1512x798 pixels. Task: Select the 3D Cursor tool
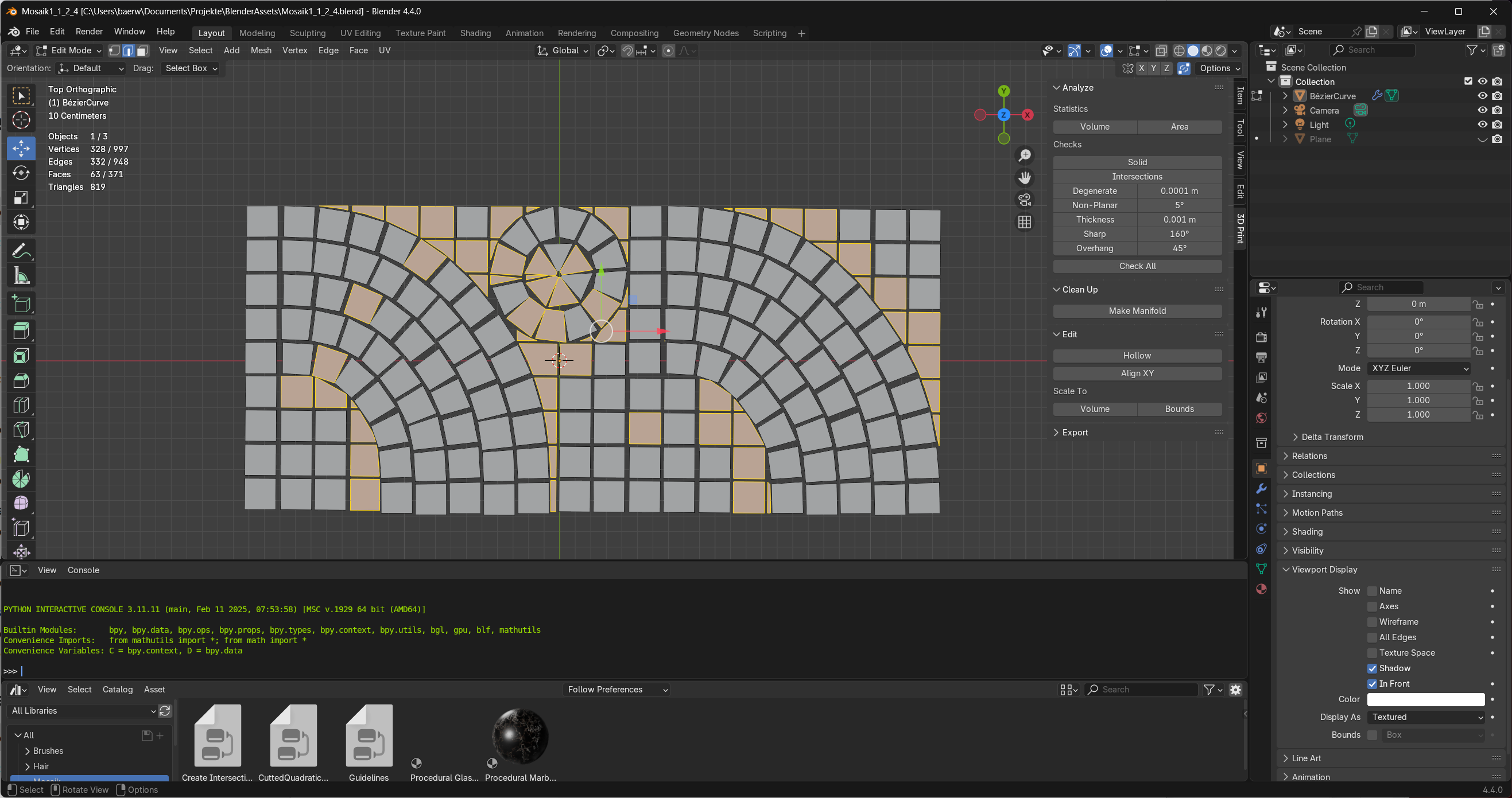point(21,120)
